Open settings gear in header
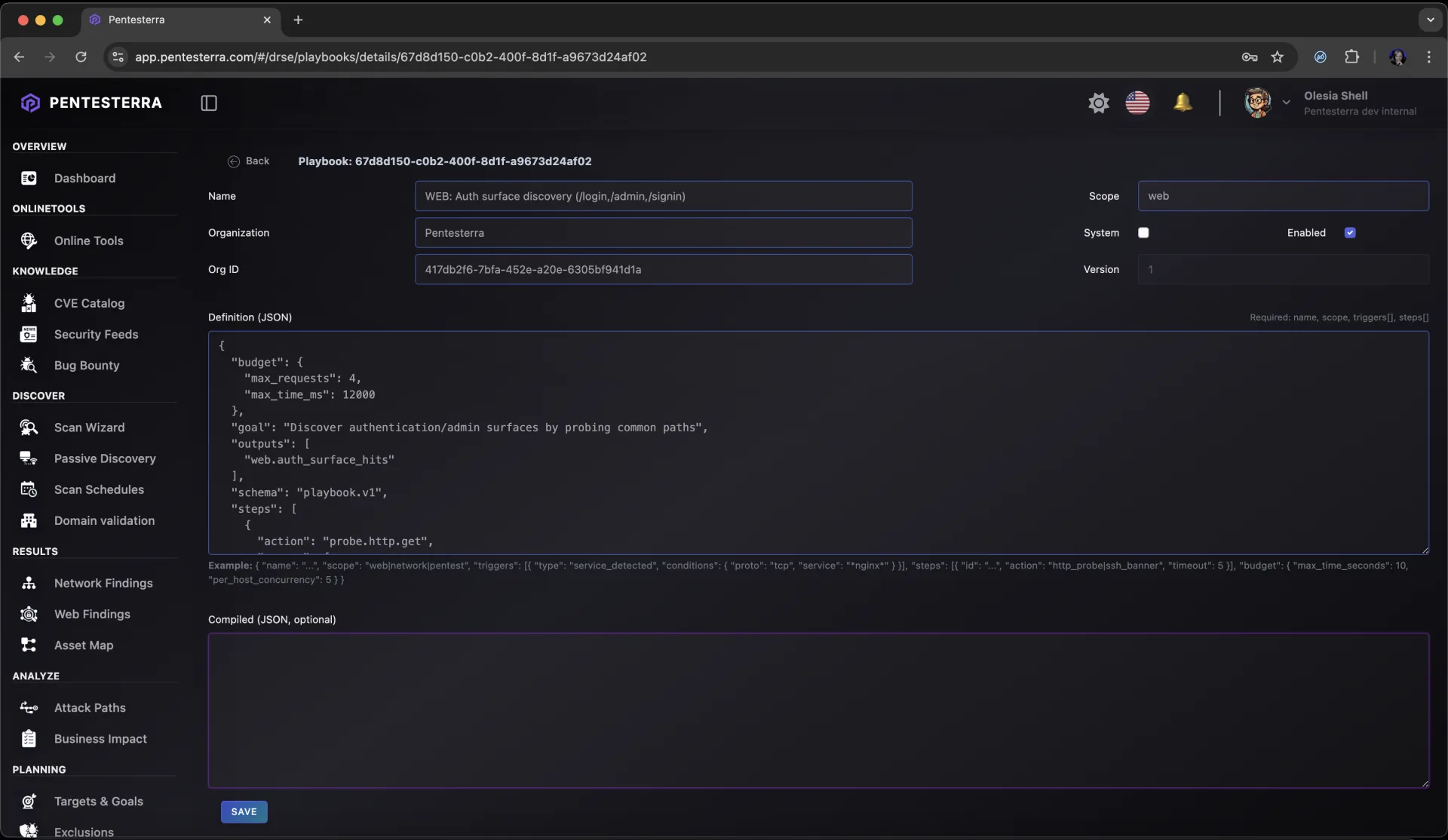Image resolution: width=1448 pixels, height=840 pixels. 1098,103
